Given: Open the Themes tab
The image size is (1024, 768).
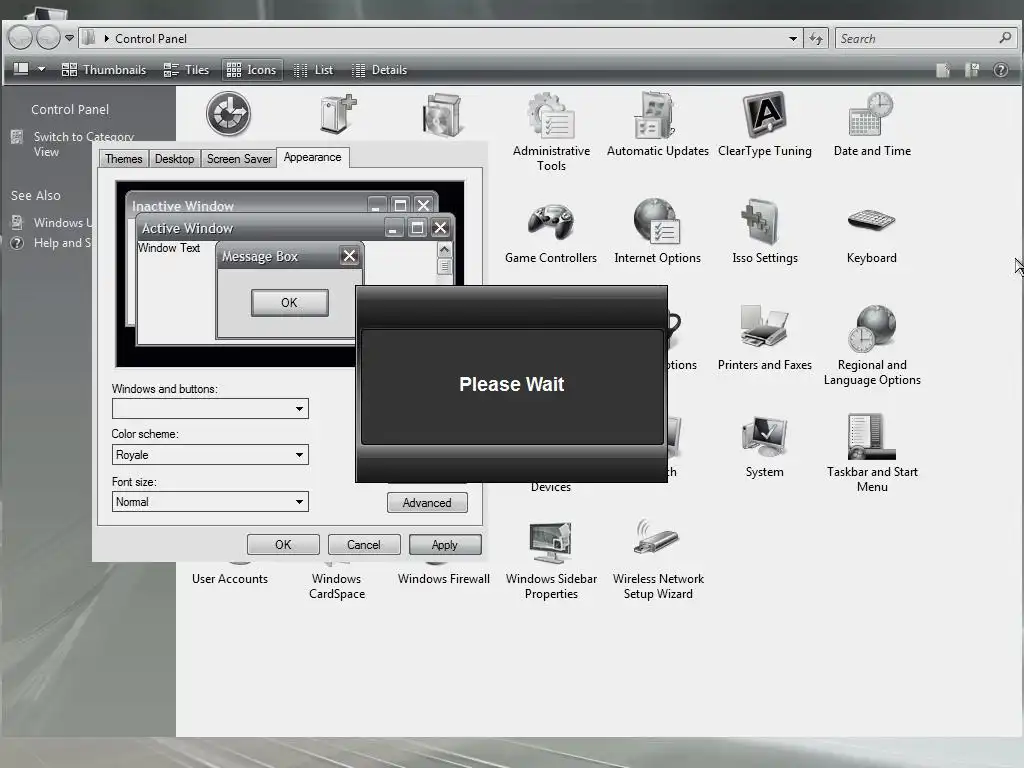Looking at the screenshot, I should click(x=123, y=159).
